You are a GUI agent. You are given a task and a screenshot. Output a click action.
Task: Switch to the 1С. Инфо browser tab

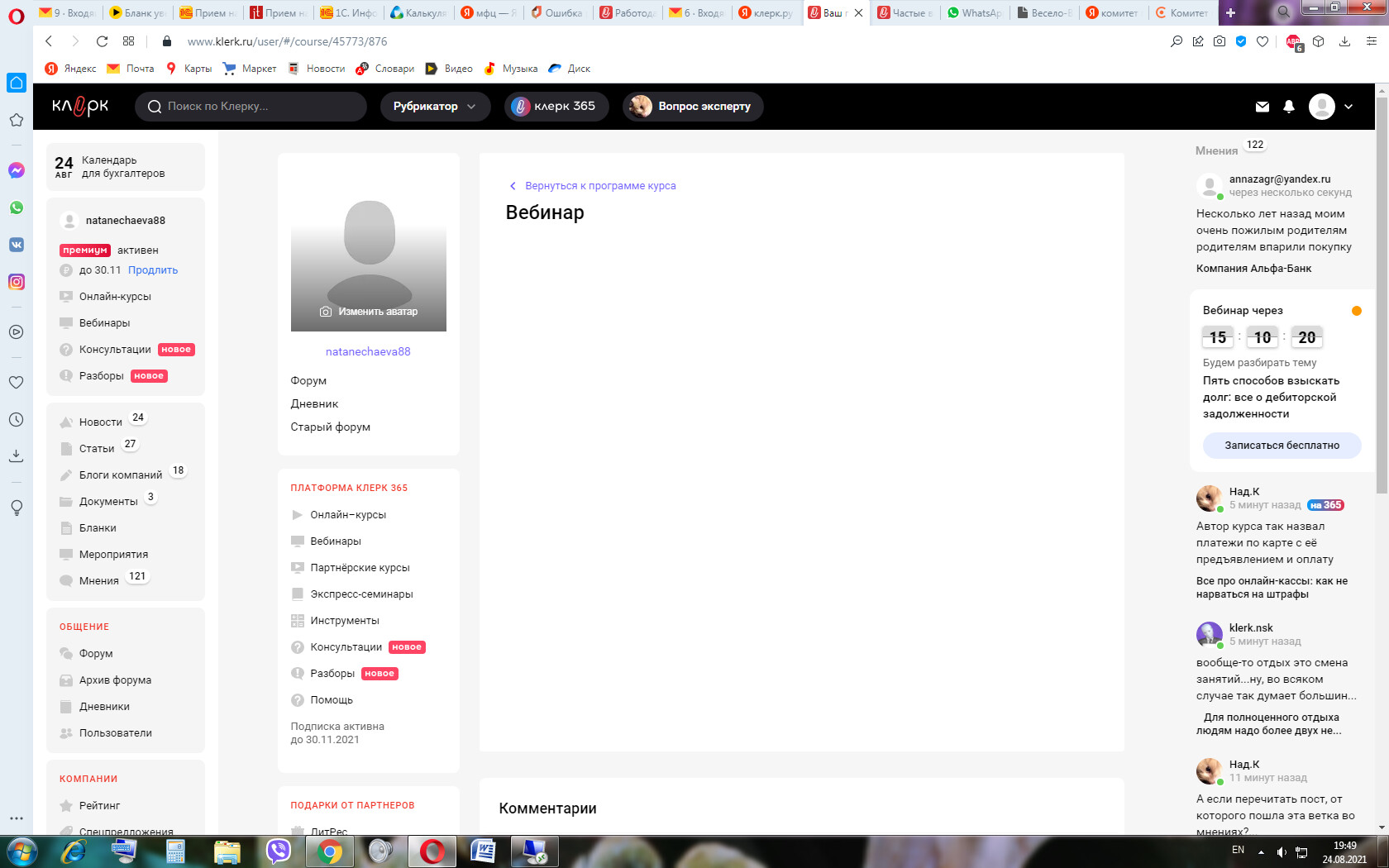tap(348, 12)
